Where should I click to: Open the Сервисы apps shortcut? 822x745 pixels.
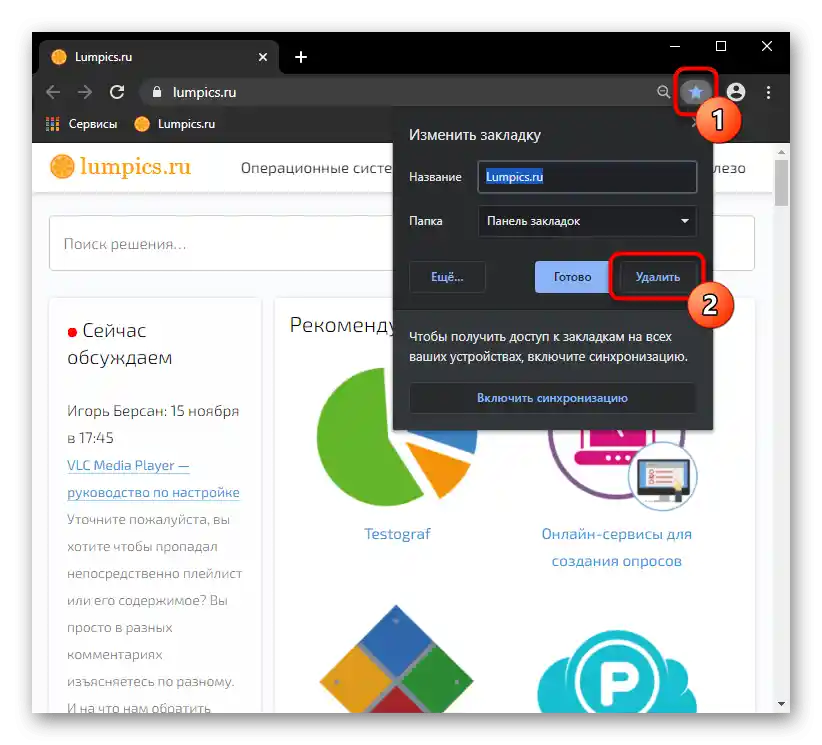(x=81, y=124)
